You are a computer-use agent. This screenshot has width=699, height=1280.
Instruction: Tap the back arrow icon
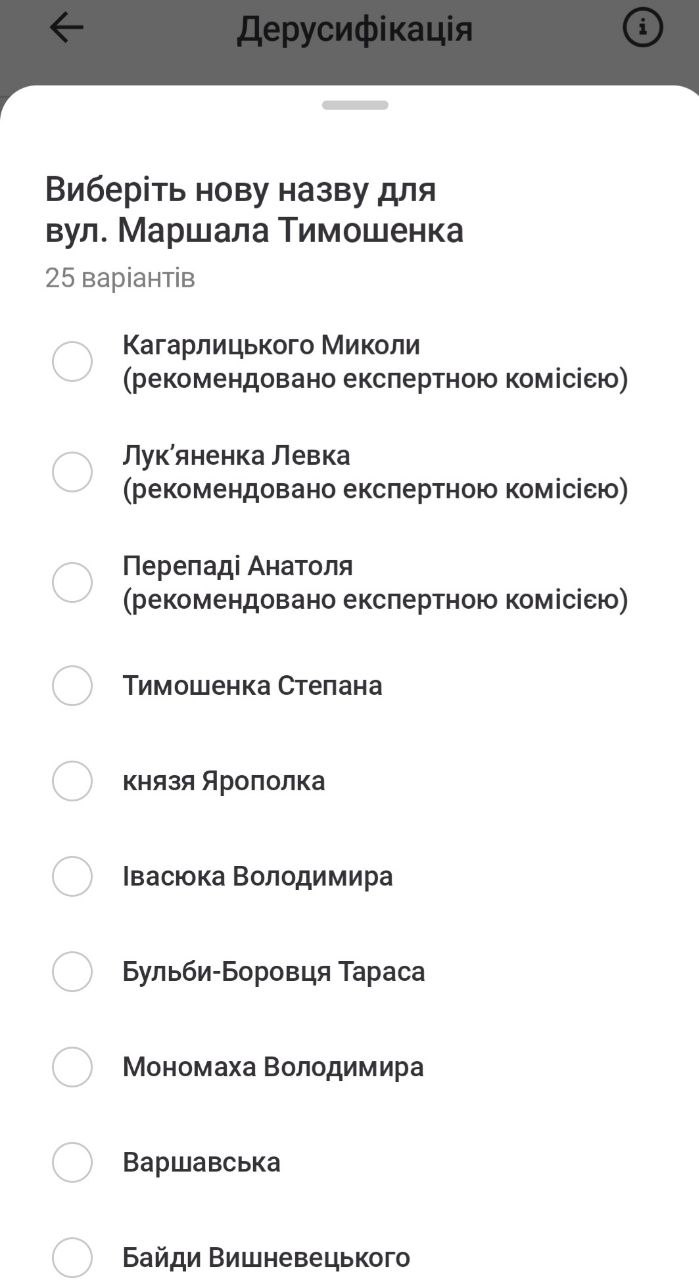coord(67,28)
